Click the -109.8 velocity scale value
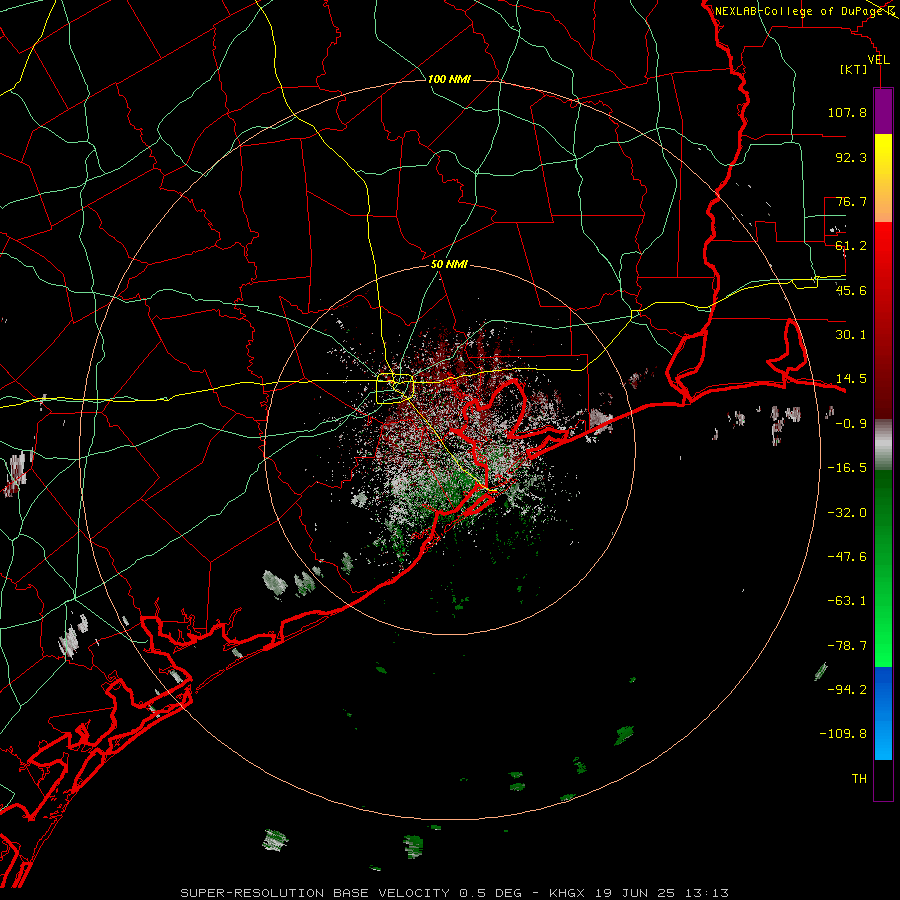The width and height of the screenshot is (900, 900). (843, 734)
